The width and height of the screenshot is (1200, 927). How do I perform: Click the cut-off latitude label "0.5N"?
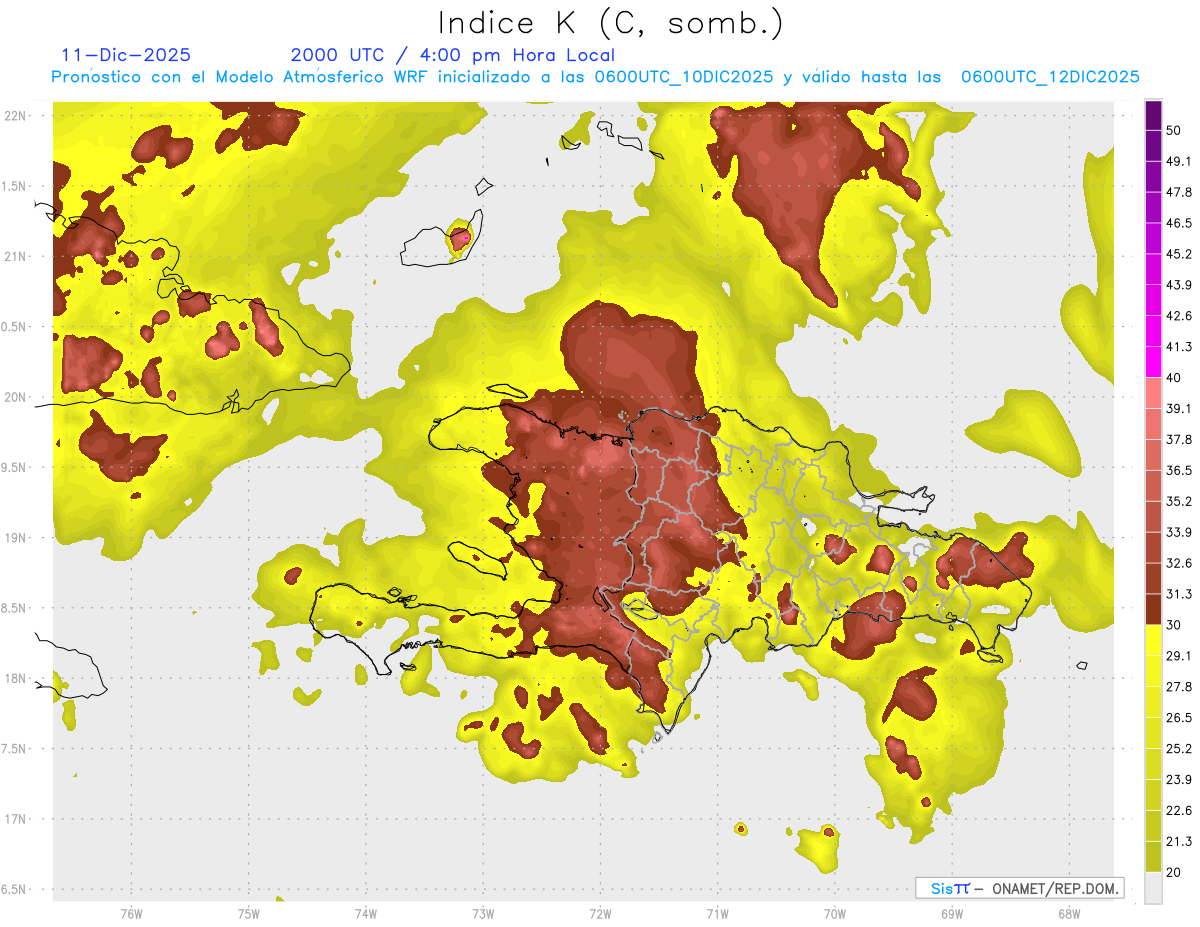(14, 327)
